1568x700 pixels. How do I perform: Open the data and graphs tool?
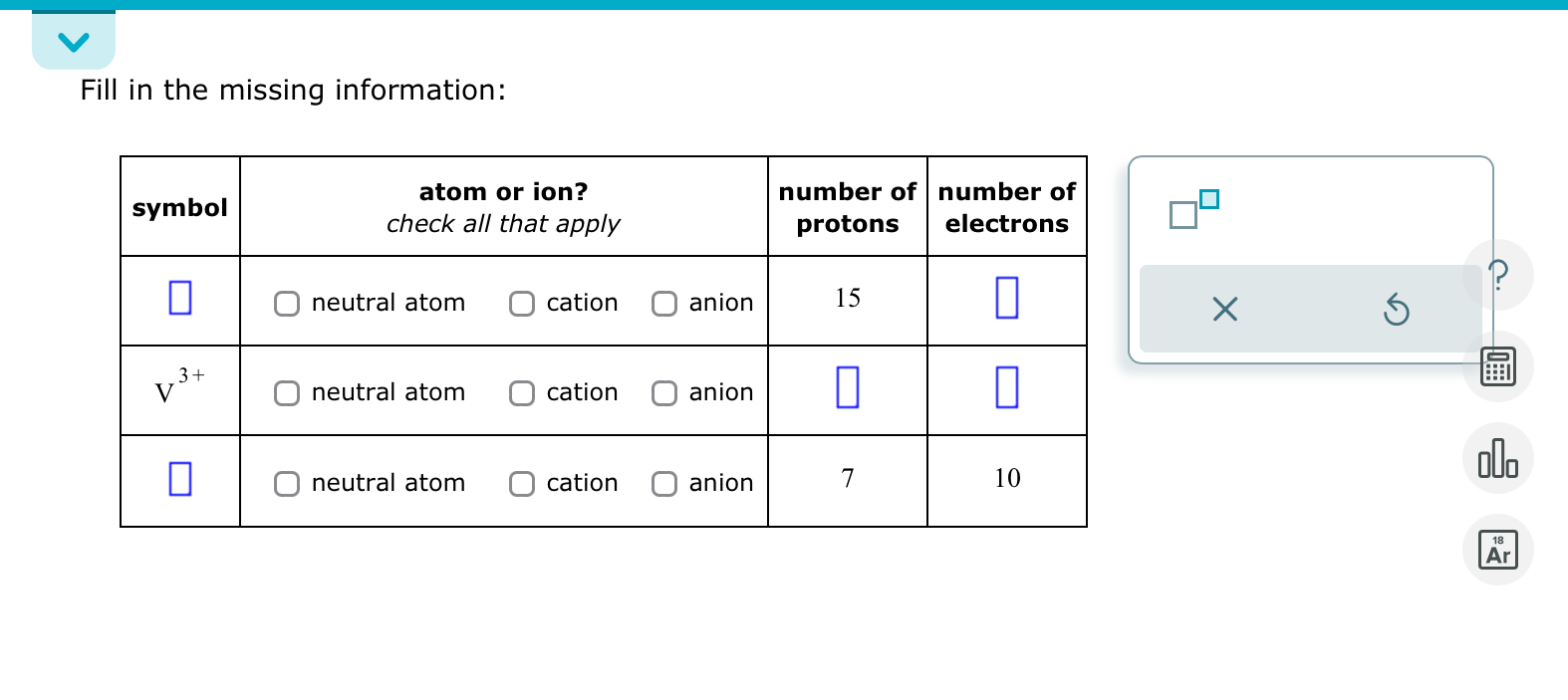(1498, 458)
